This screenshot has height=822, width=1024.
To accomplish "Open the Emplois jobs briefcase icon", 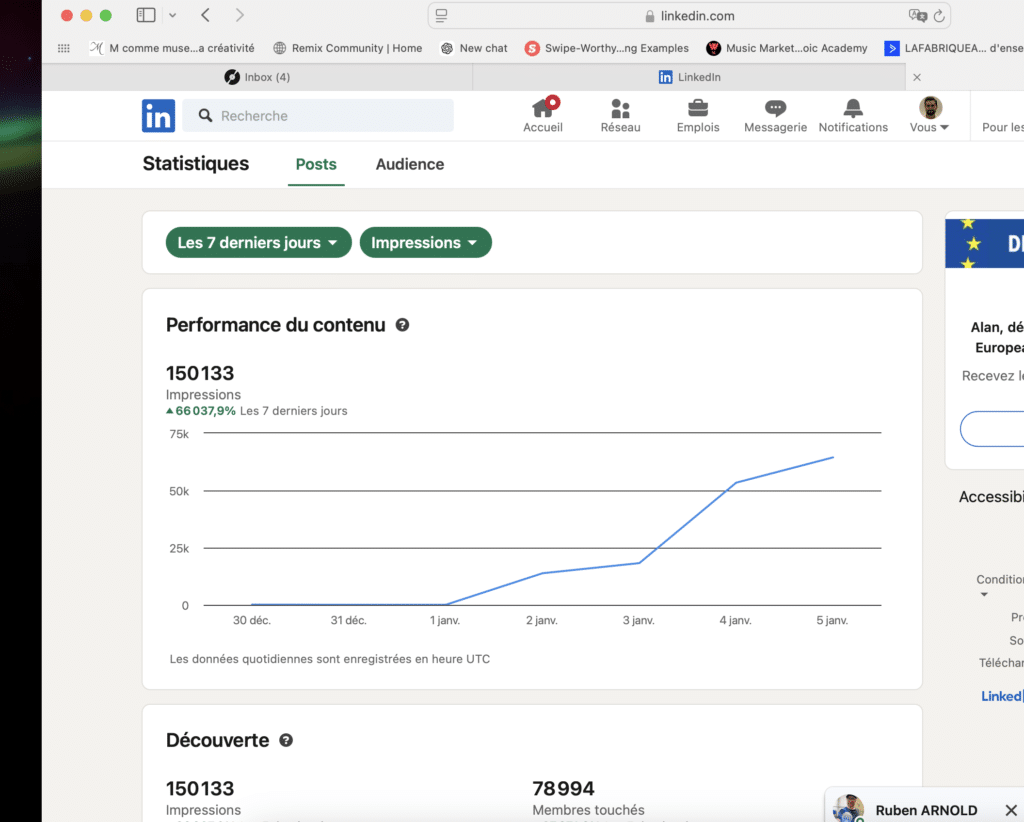I will 698,109.
